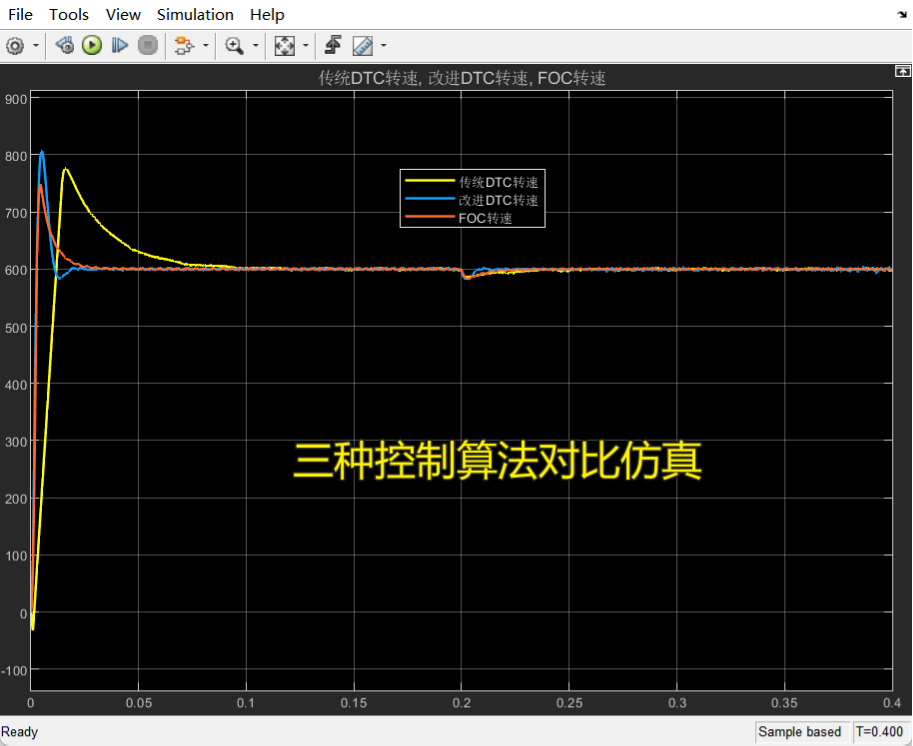Expand the axes scaling dropdown arrow
Image resolution: width=913 pixels, height=746 pixels.
(x=306, y=45)
